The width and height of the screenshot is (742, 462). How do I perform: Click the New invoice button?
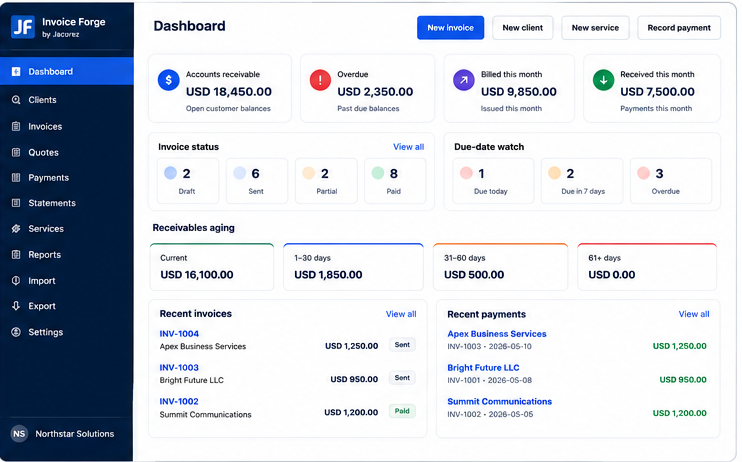[450, 28]
